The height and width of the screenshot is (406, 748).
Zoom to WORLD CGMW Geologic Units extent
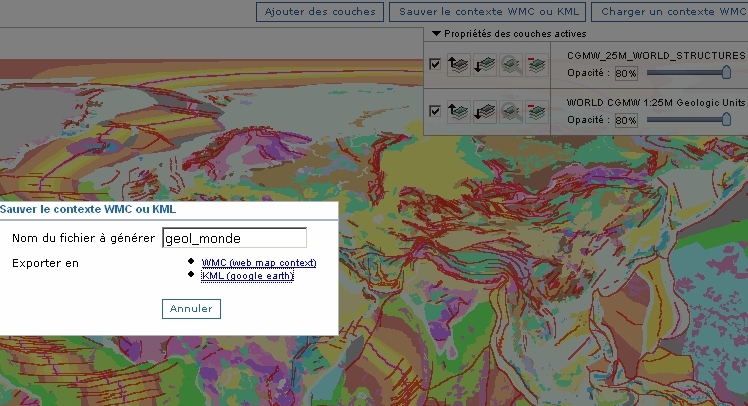(511, 110)
